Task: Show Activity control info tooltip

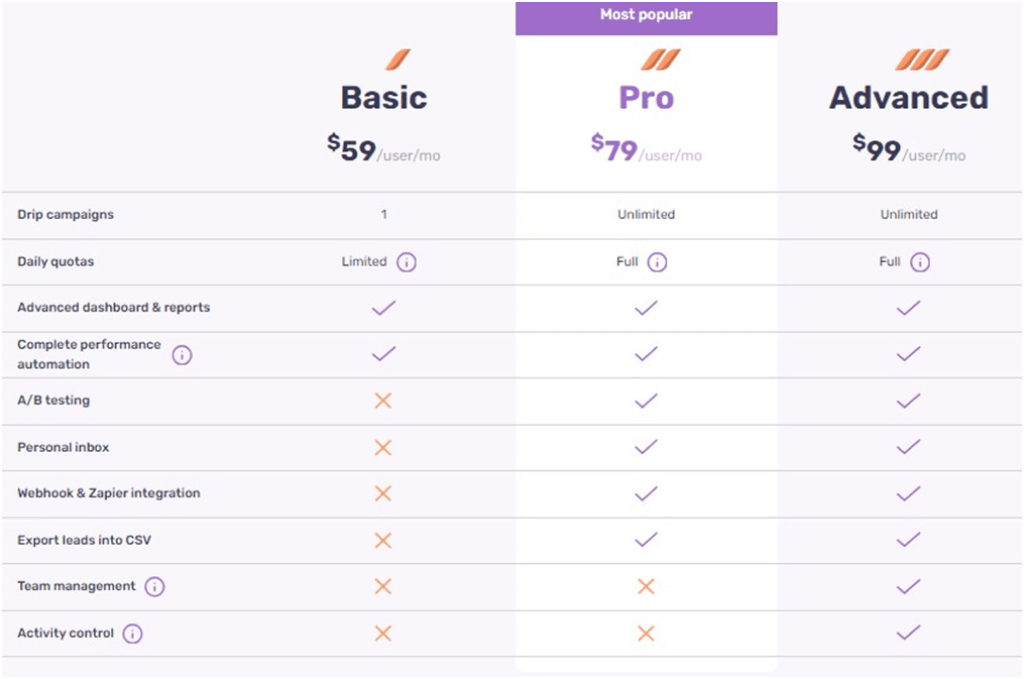Action: point(133,634)
